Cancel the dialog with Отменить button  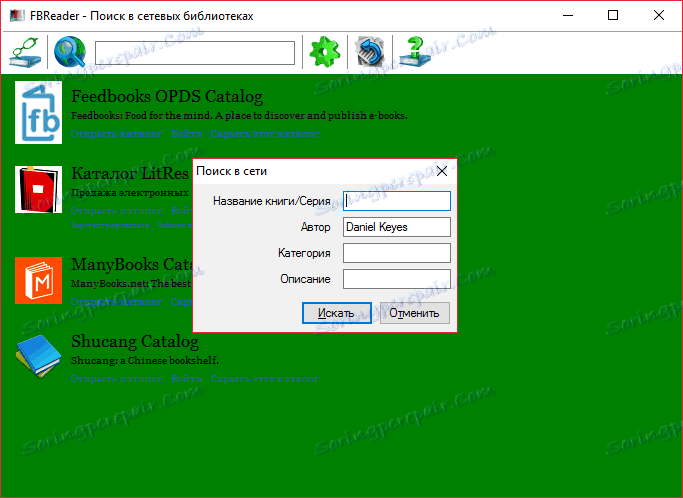click(x=415, y=313)
